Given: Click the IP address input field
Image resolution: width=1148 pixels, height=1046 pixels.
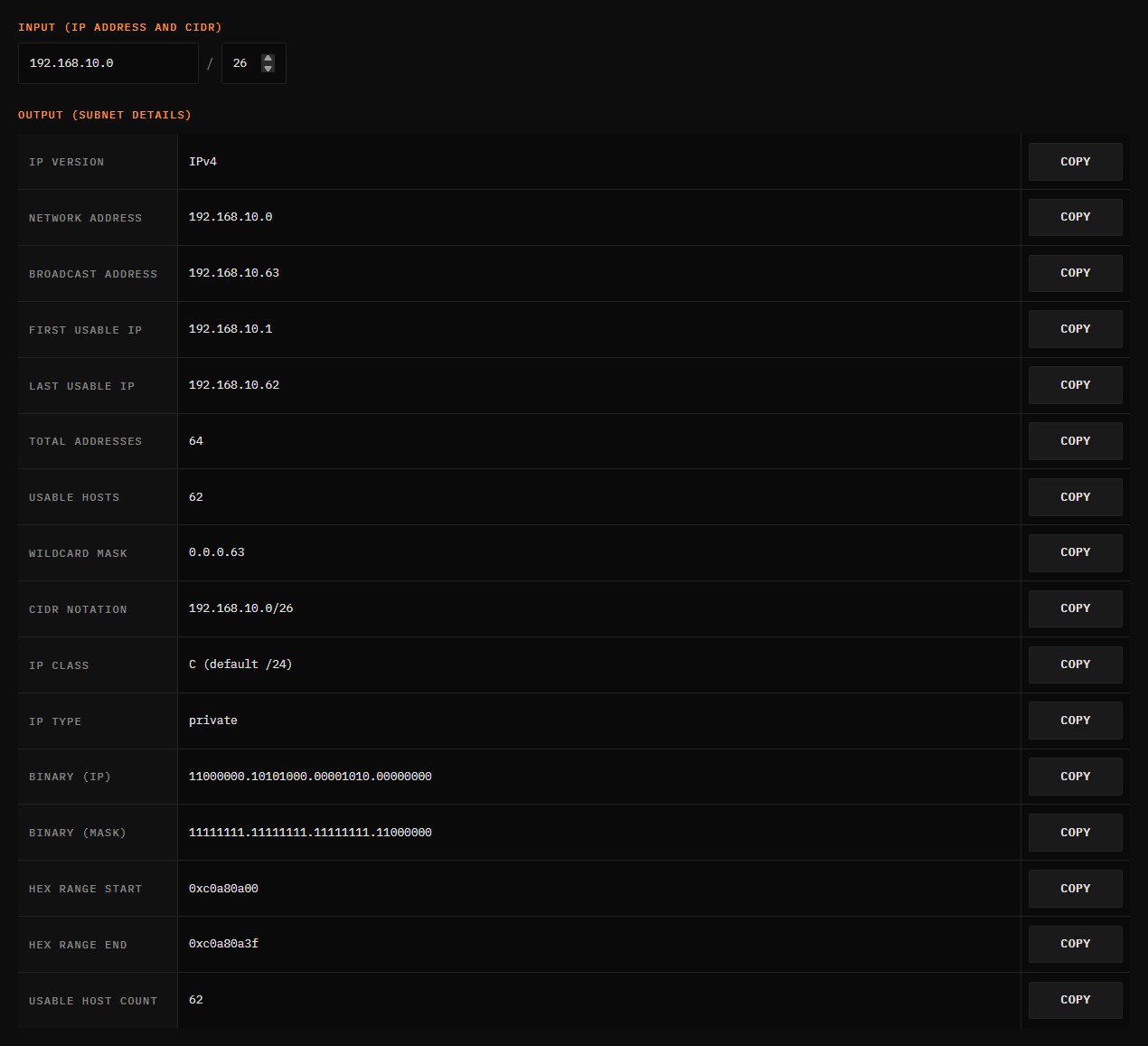Looking at the screenshot, I should (108, 63).
